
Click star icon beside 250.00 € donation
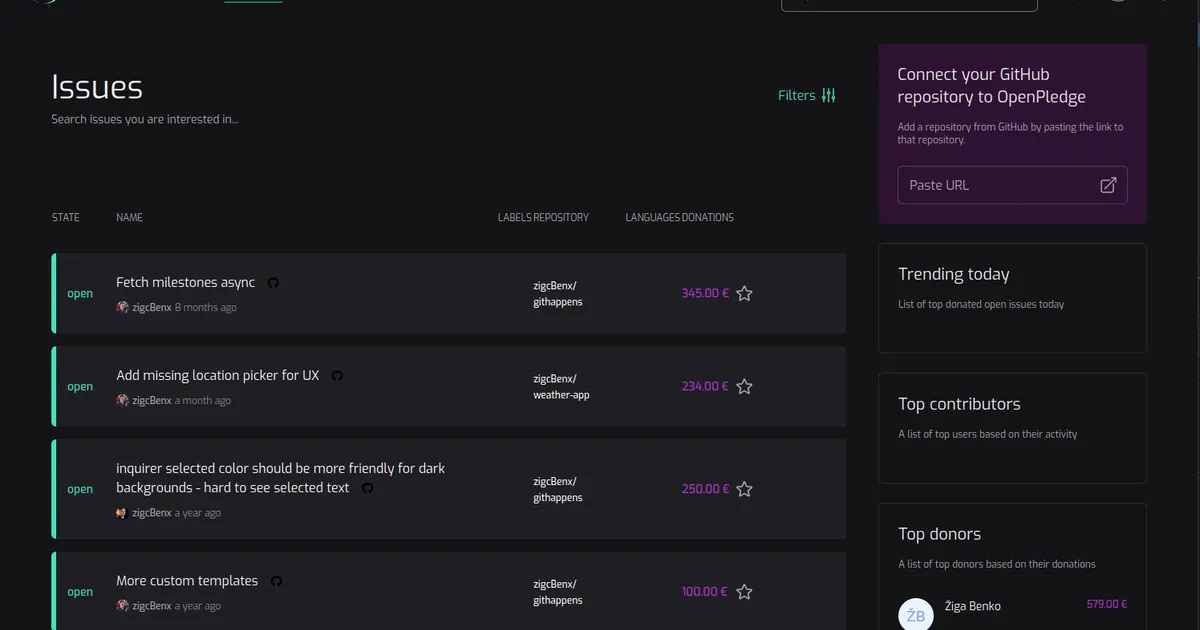(744, 490)
